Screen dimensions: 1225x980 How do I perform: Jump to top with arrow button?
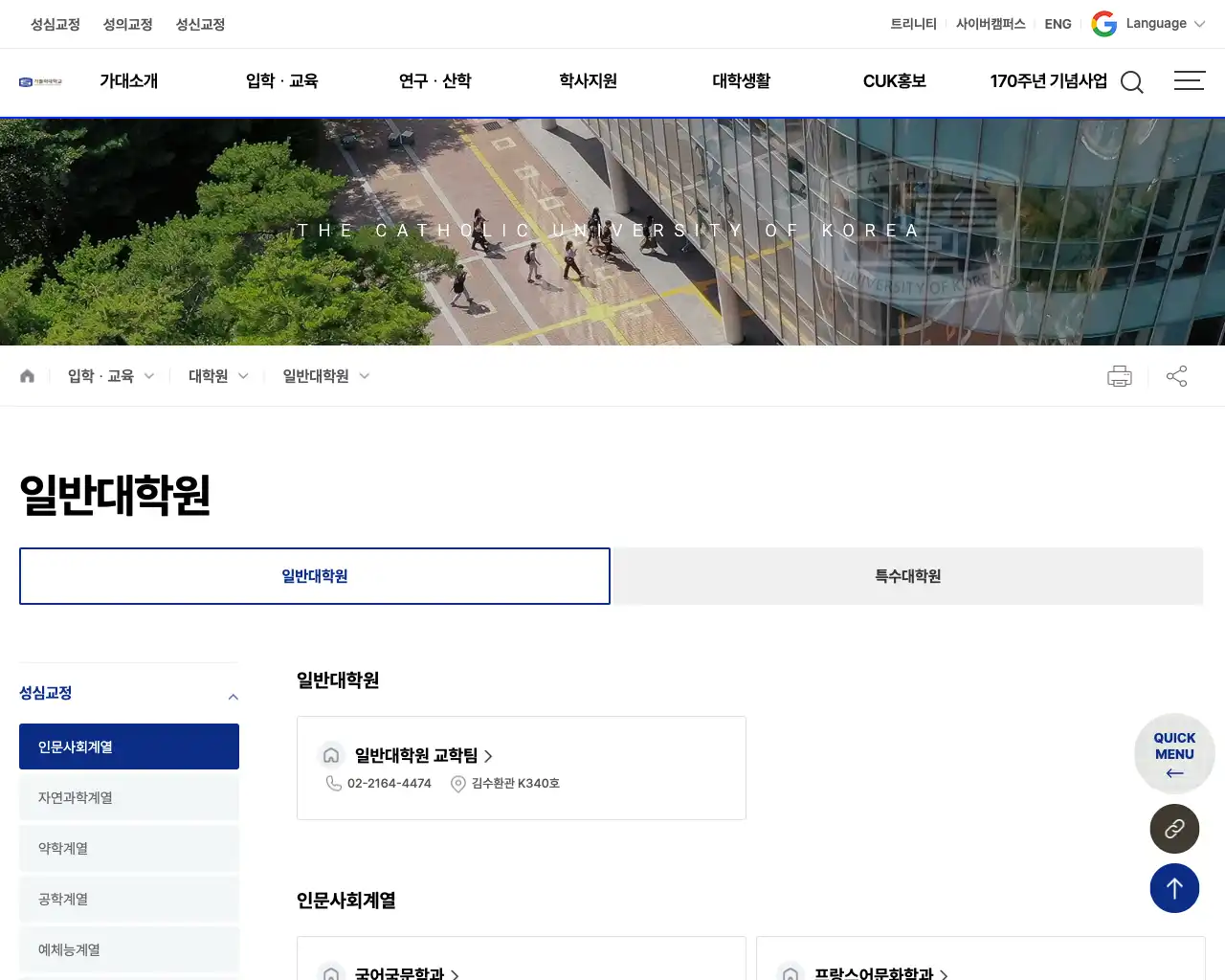click(1174, 888)
